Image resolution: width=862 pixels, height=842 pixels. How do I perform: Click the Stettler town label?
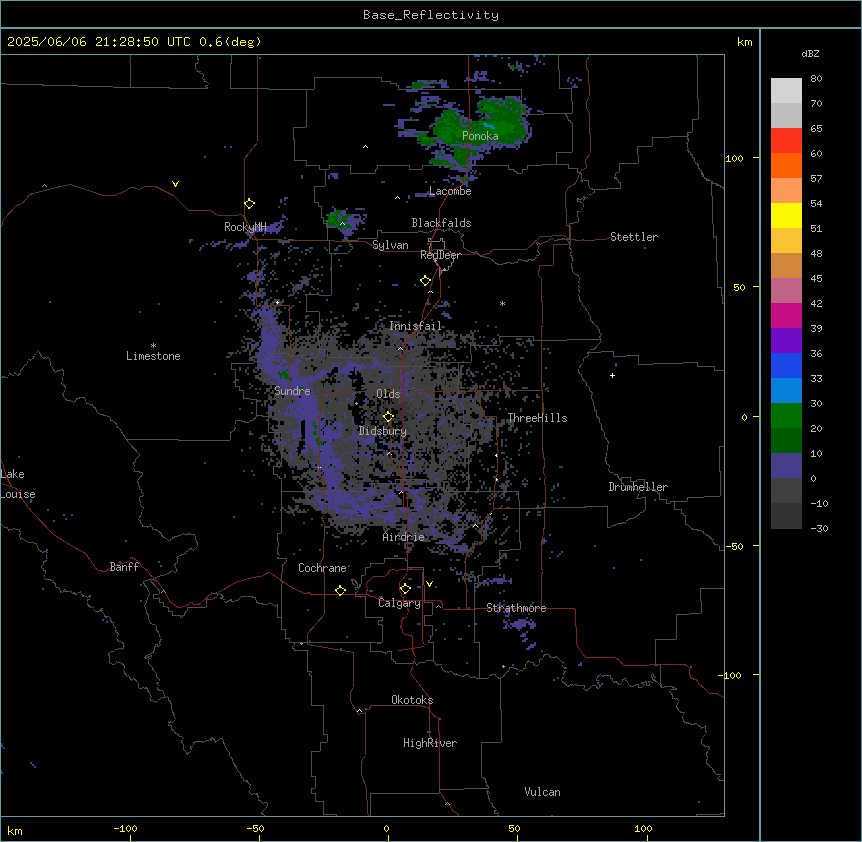(634, 237)
